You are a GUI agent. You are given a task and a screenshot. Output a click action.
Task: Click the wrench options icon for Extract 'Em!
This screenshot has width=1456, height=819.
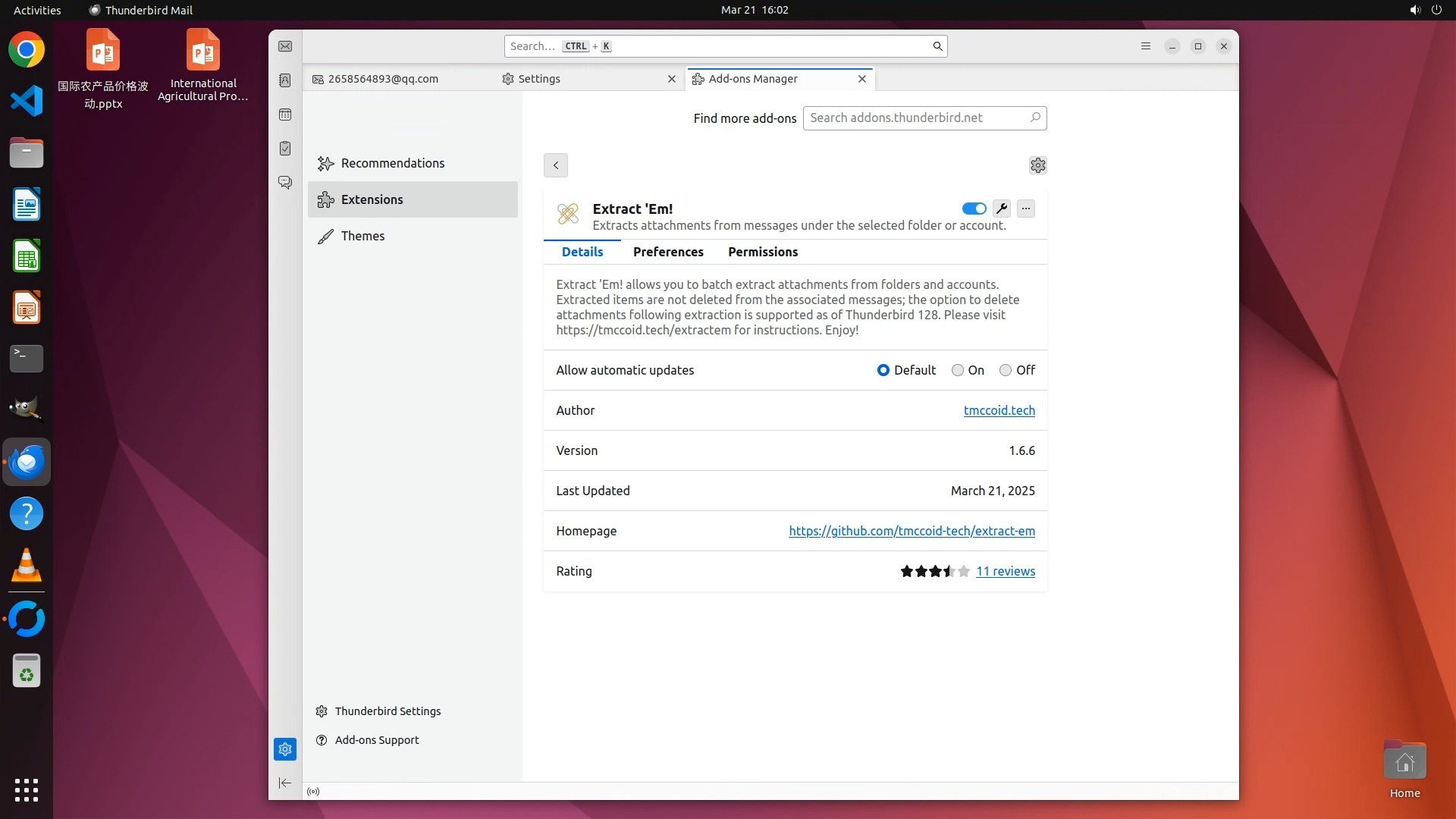pos(1001,209)
